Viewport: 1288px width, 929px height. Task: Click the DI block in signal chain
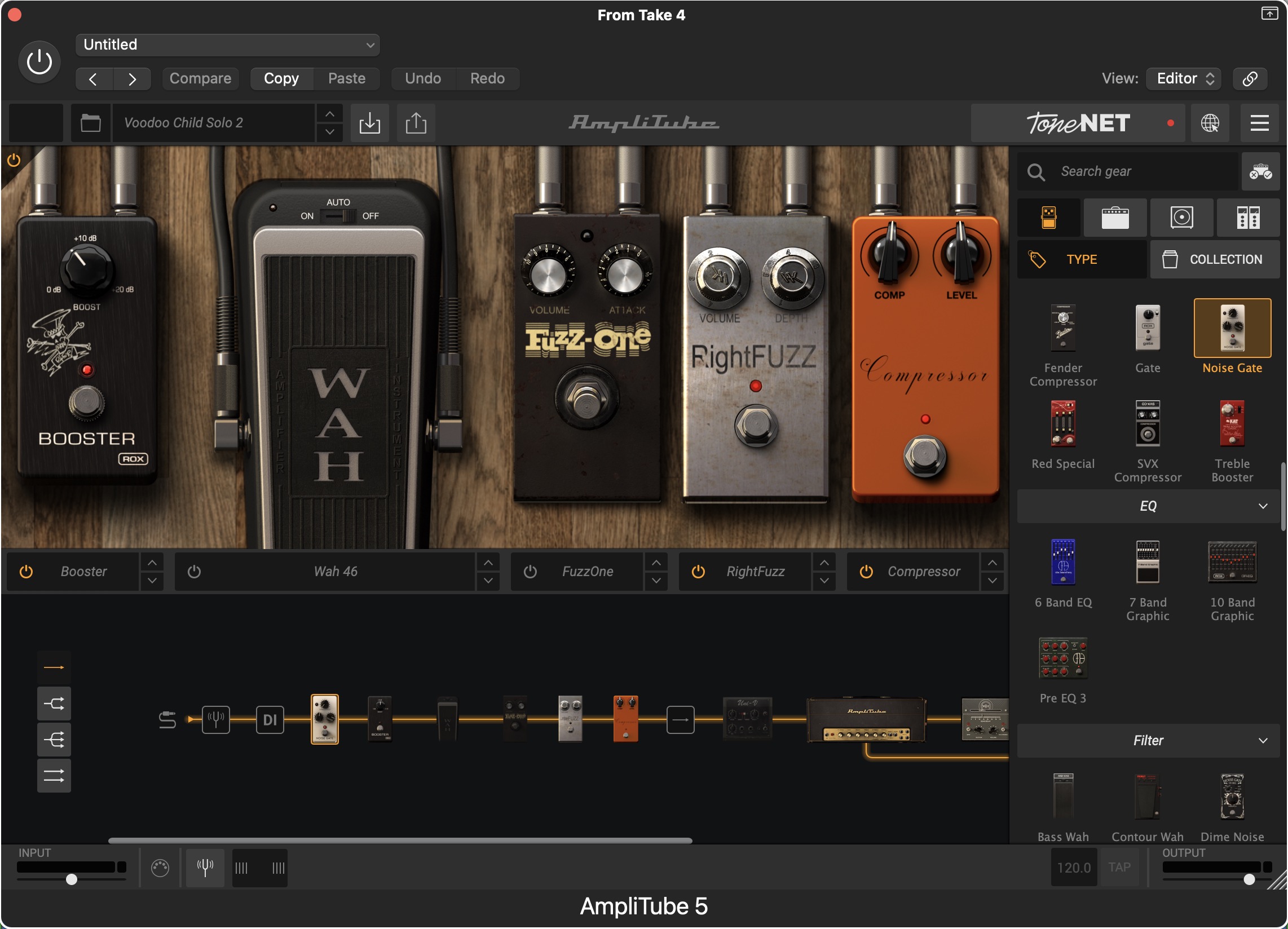coord(270,720)
